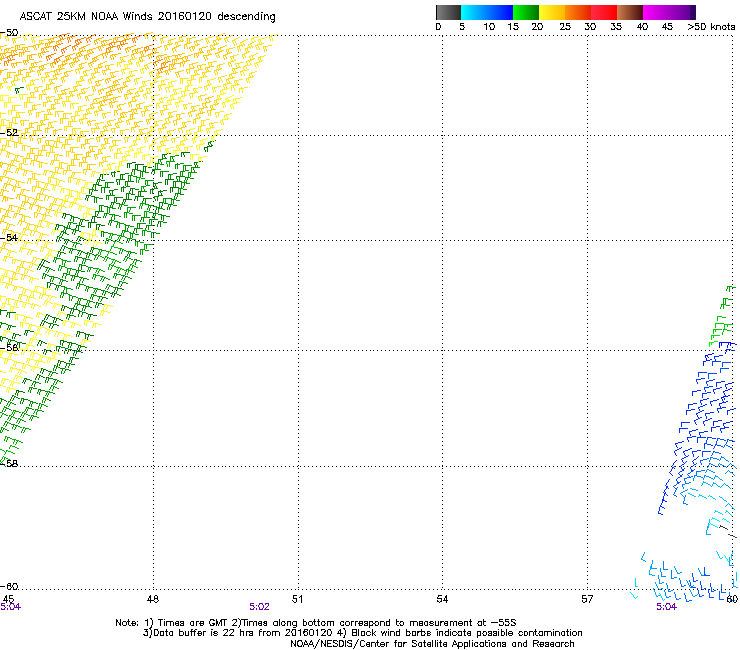The image size is (740, 650).
Task: Click the '>50 knots' legend label
Action: (x=711, y=27)
